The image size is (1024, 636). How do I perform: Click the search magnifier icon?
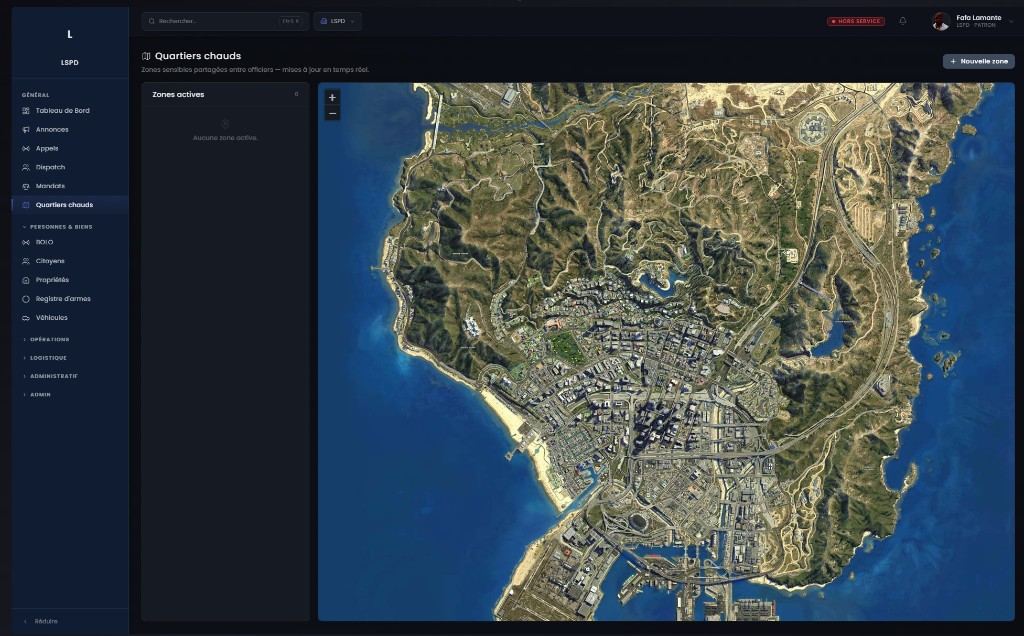152,21
